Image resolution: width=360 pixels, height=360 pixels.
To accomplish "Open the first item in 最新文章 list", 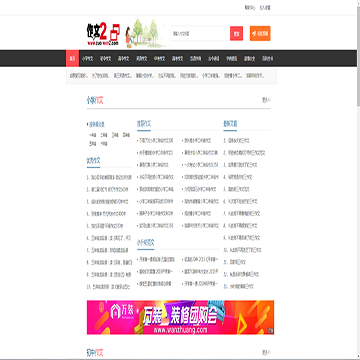I will point(238,141).
